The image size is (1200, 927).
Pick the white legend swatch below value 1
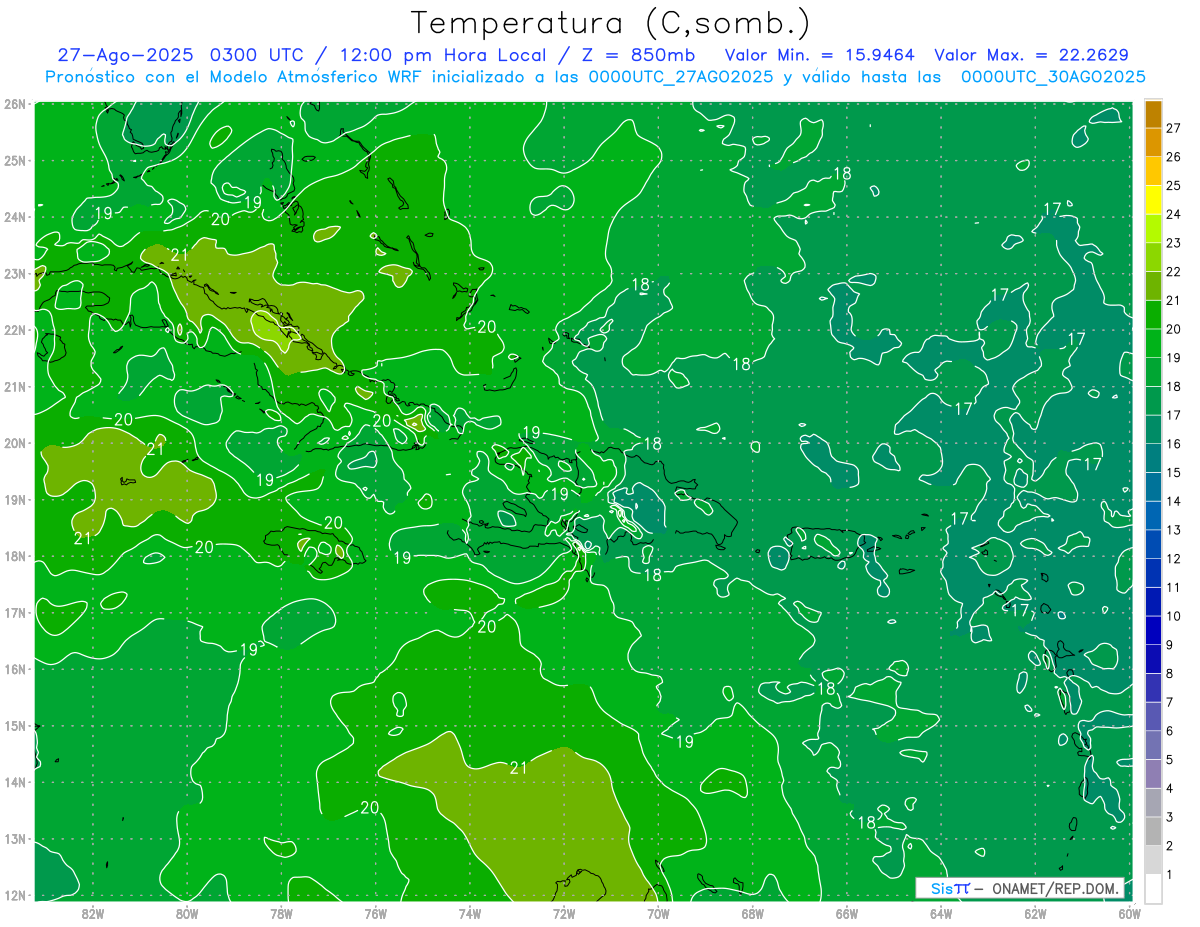1153,888
